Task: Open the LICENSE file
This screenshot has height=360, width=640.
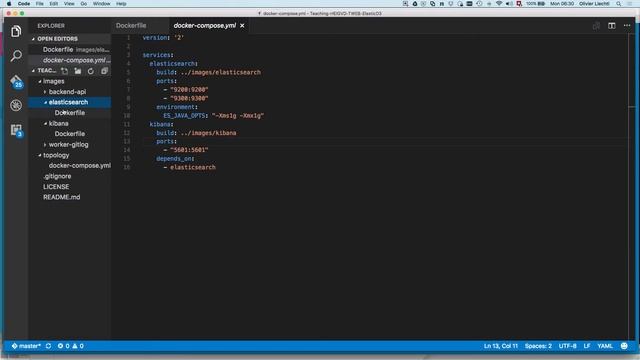Action: click(x=56, y=187)
